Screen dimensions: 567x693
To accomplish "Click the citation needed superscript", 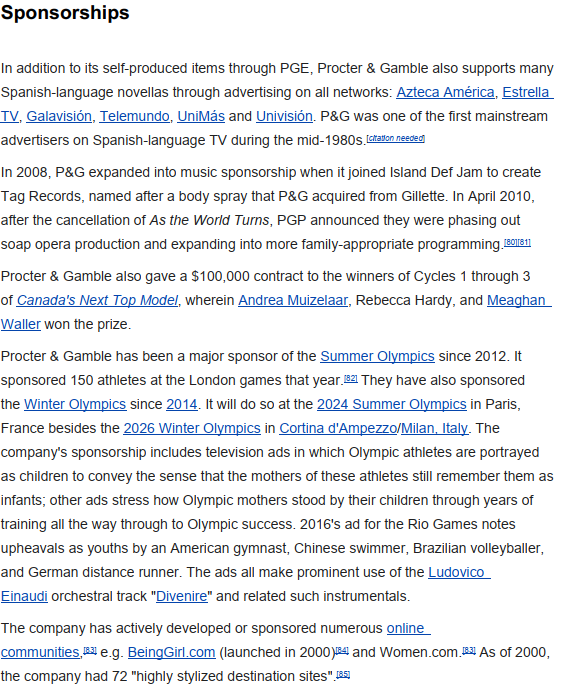I will 396,138.
